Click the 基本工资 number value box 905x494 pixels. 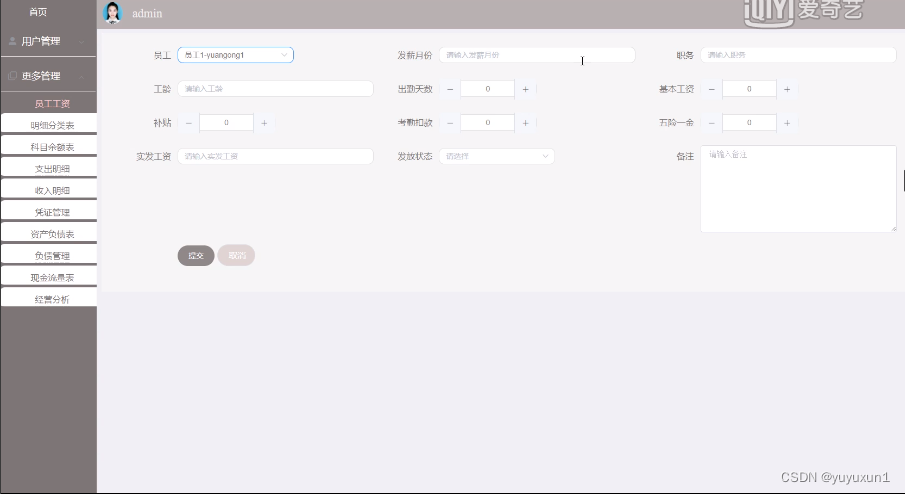point(749,89)
